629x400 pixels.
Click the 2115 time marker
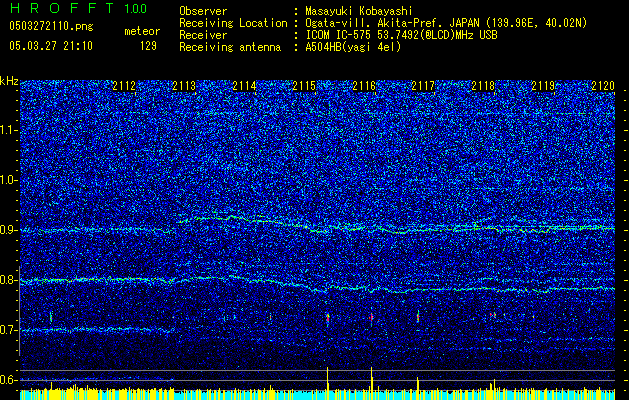click(304, 86)
